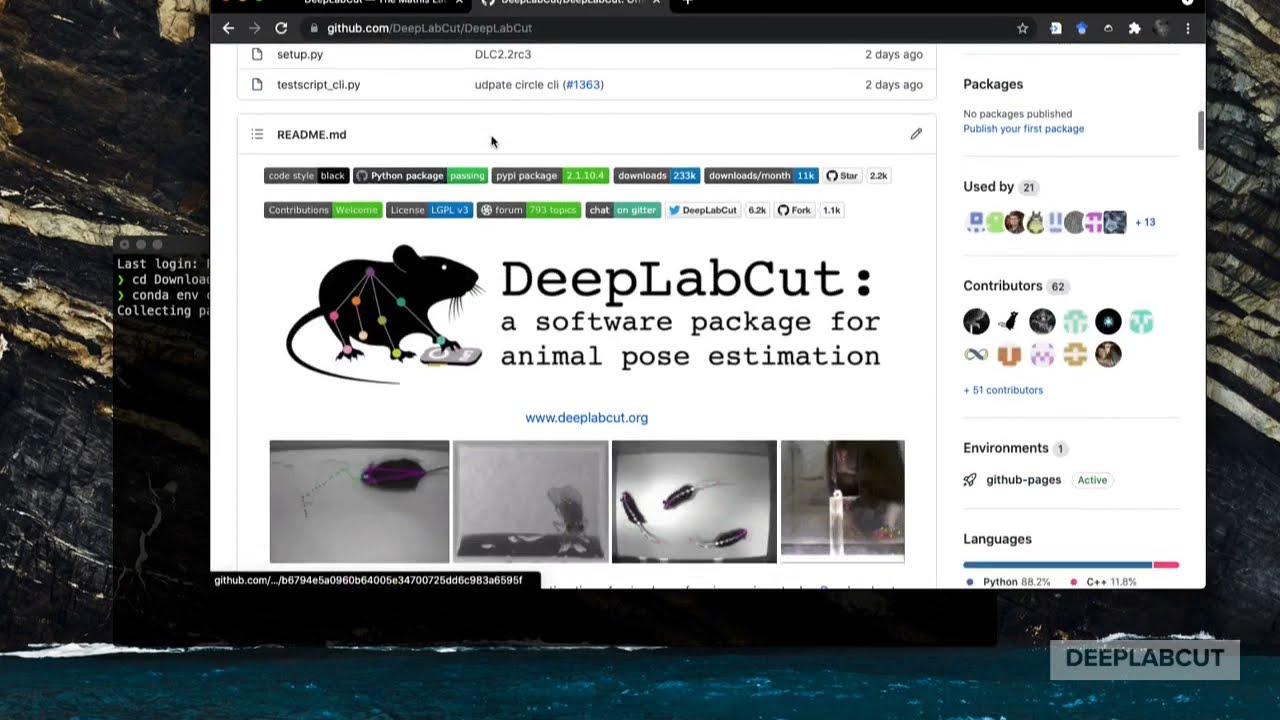The image size is (1280, 720).
Task: Click the rocket icon beside github-pages
Action: point(970,480)
